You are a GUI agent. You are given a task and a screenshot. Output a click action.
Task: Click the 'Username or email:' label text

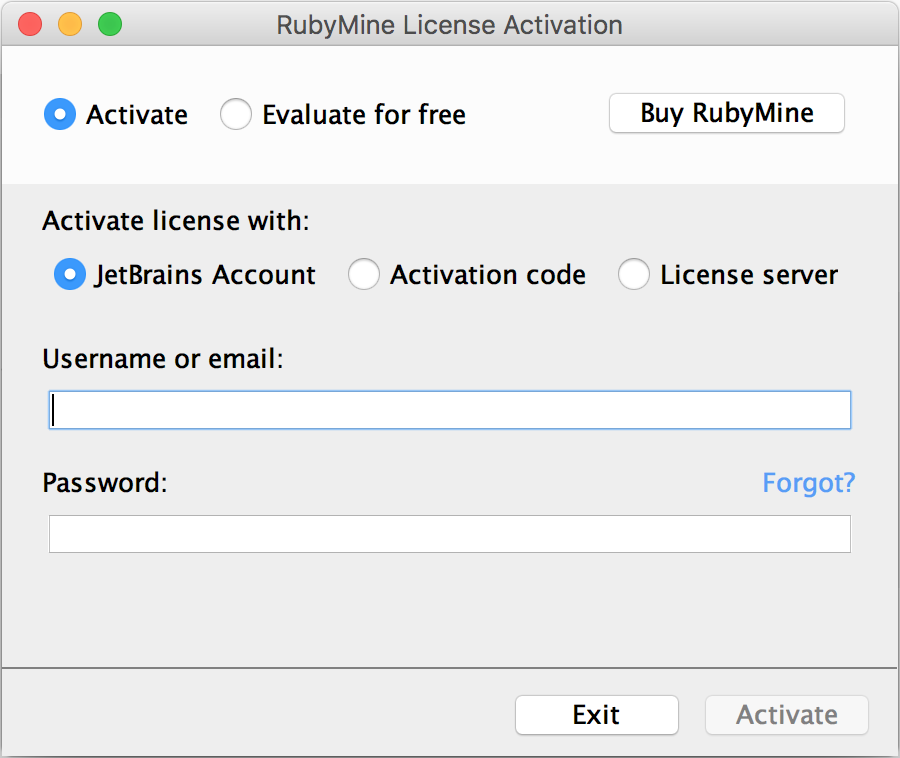[163, 359]
